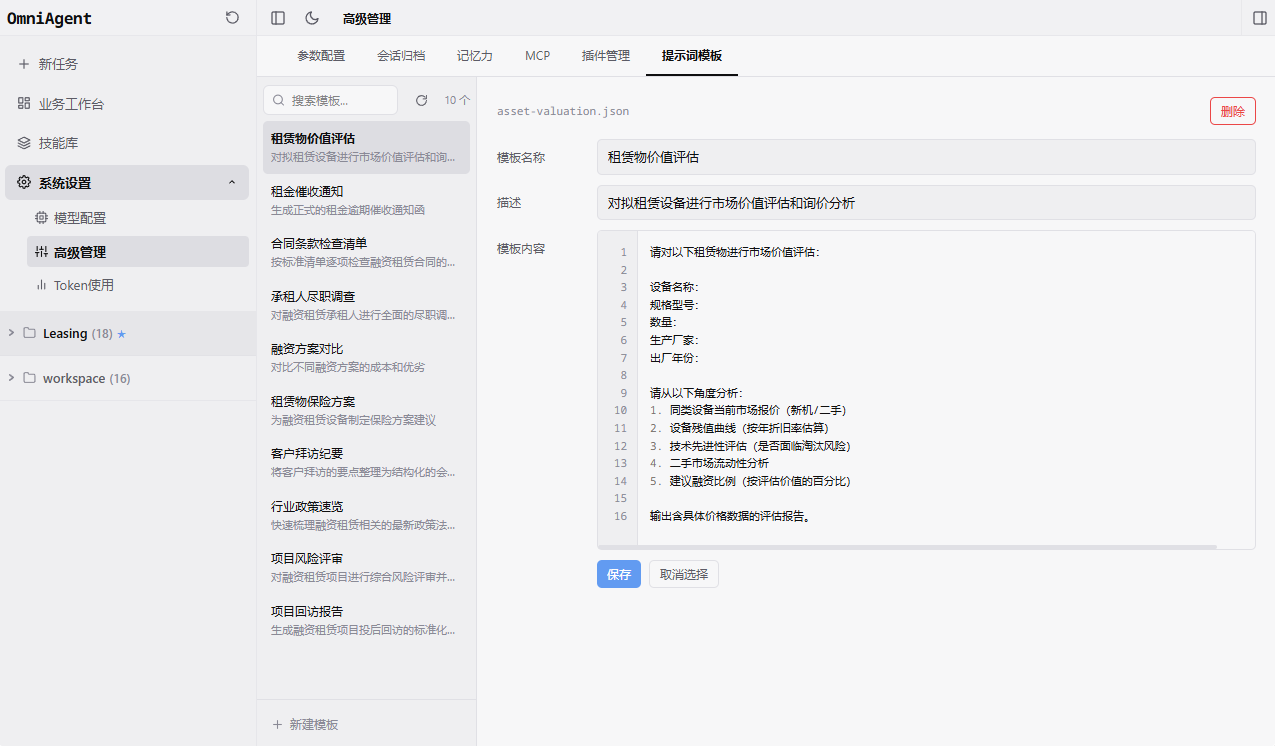Click the 设备名称 line in editor
Screen dimensions: 1275x746
pos(674,287)
